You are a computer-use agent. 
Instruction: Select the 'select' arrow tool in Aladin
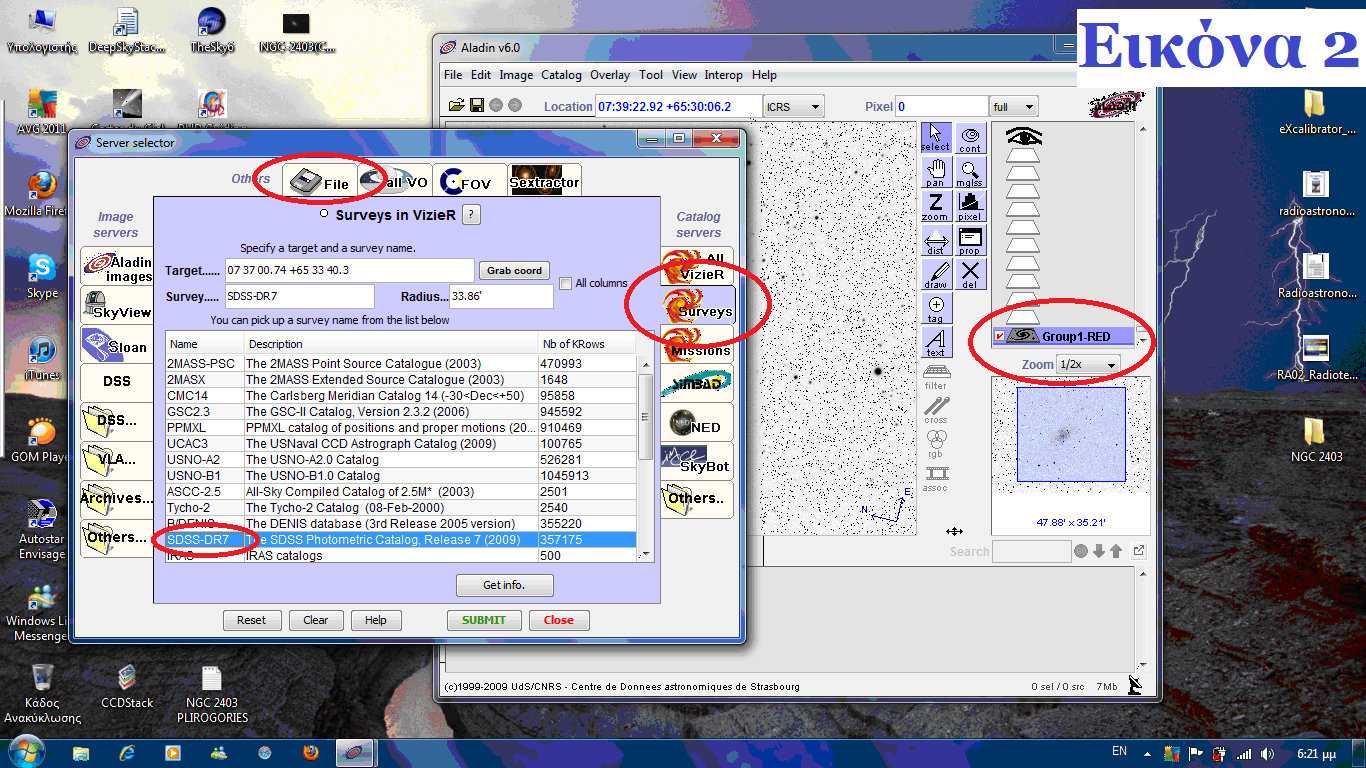[x=935, y=137]
